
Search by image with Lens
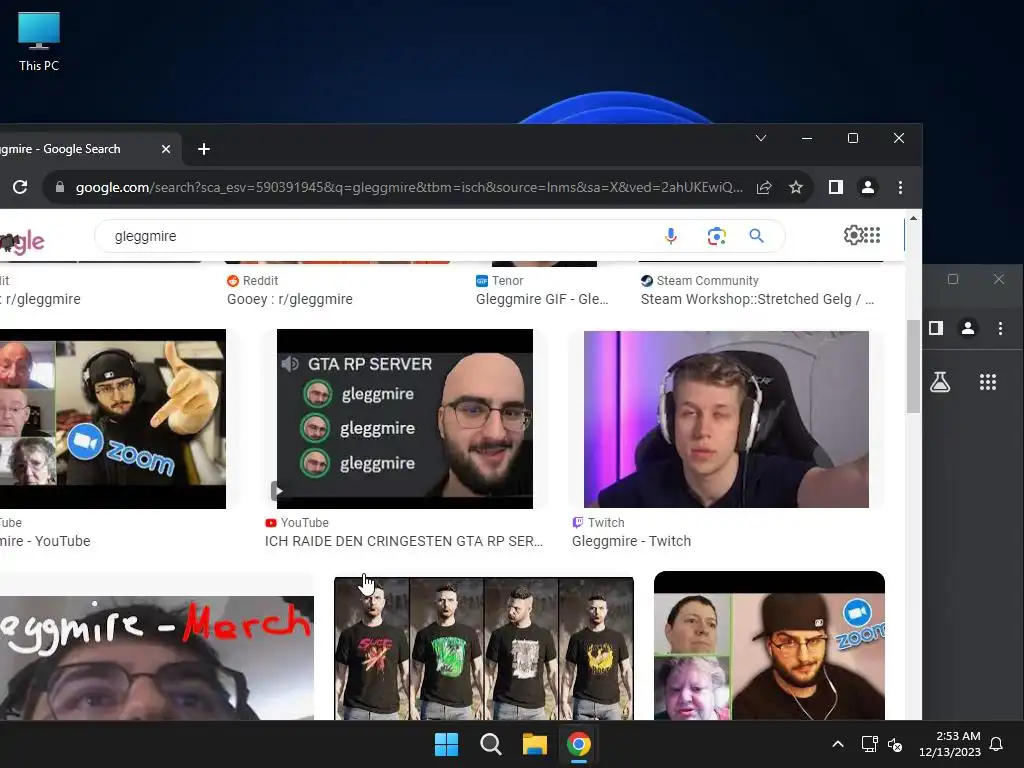[x=716, y=236]
